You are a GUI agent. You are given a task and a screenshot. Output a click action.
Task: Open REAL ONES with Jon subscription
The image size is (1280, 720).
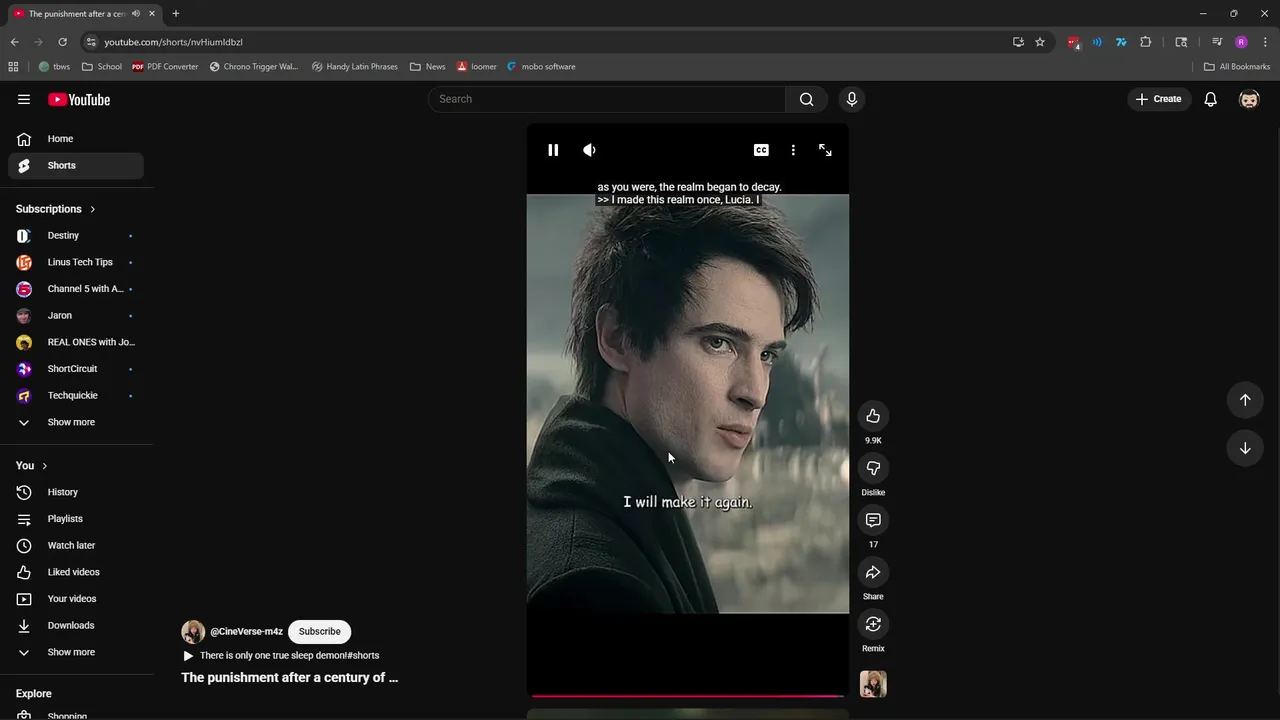coord(76,342)
